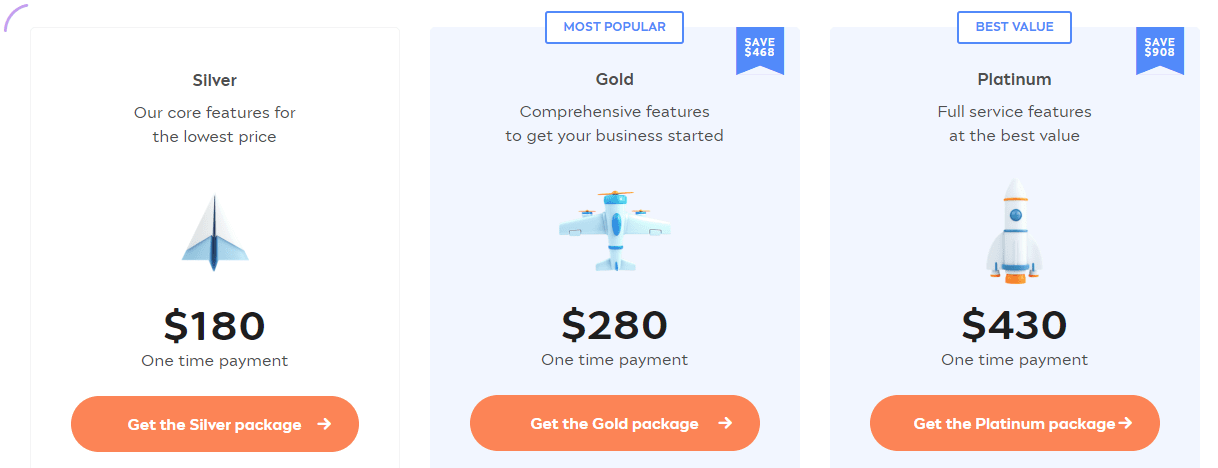This screenshot has height=468, width=1218.
Task: Click the Gold plan heading
Action: 615,80
